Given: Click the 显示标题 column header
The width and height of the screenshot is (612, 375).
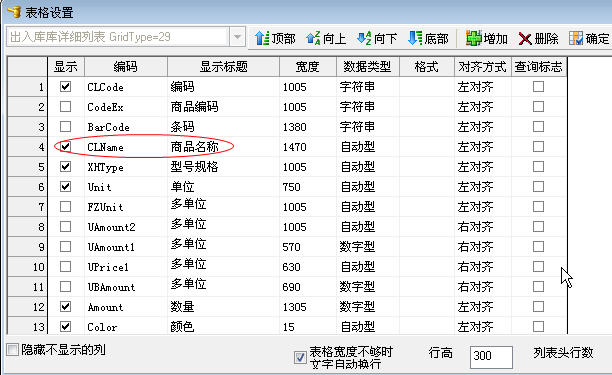Looking at the screenshot, I should (224, 67).
